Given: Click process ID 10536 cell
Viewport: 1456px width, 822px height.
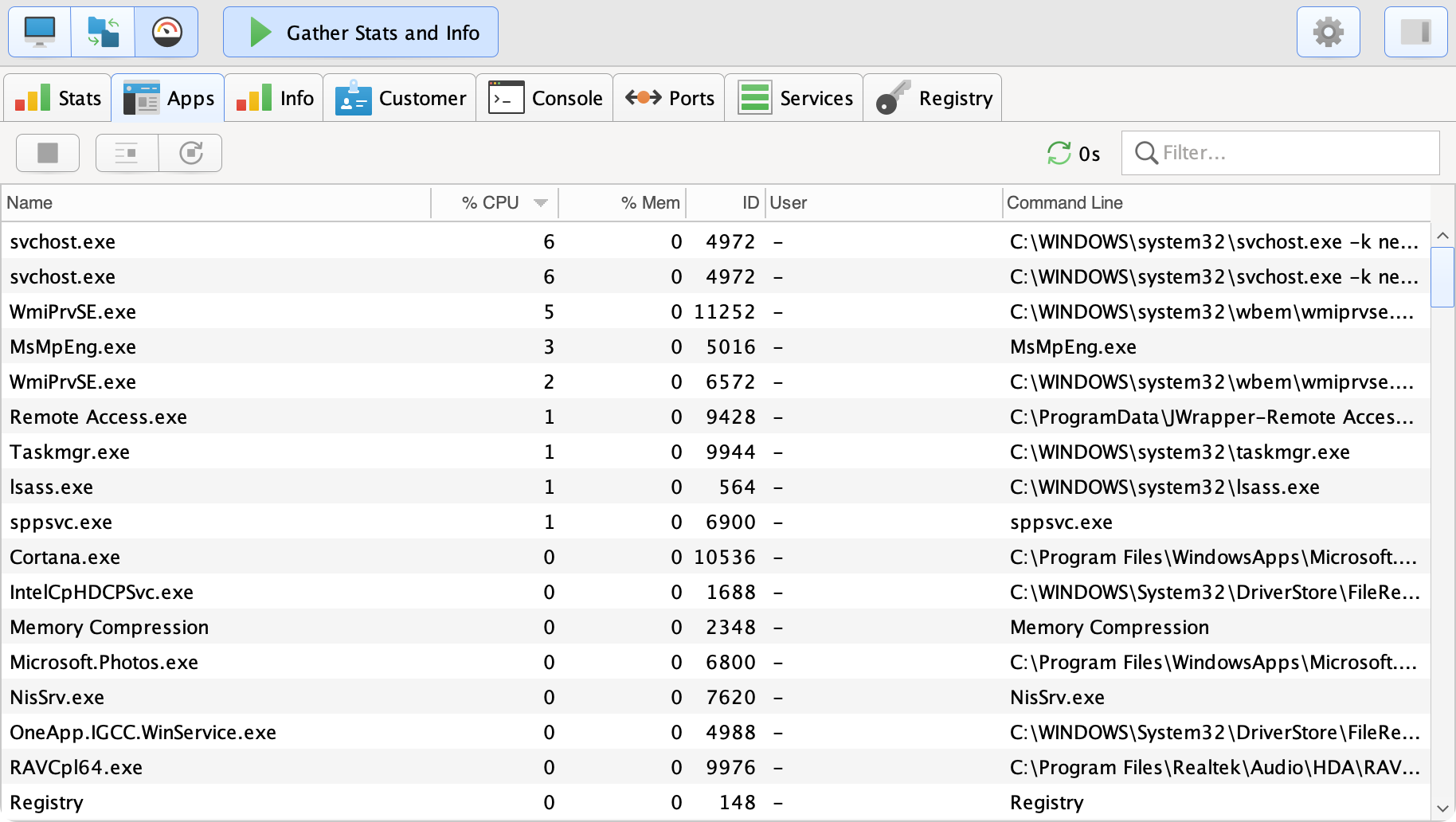Looking at the screenshot, I should point(724,557).
